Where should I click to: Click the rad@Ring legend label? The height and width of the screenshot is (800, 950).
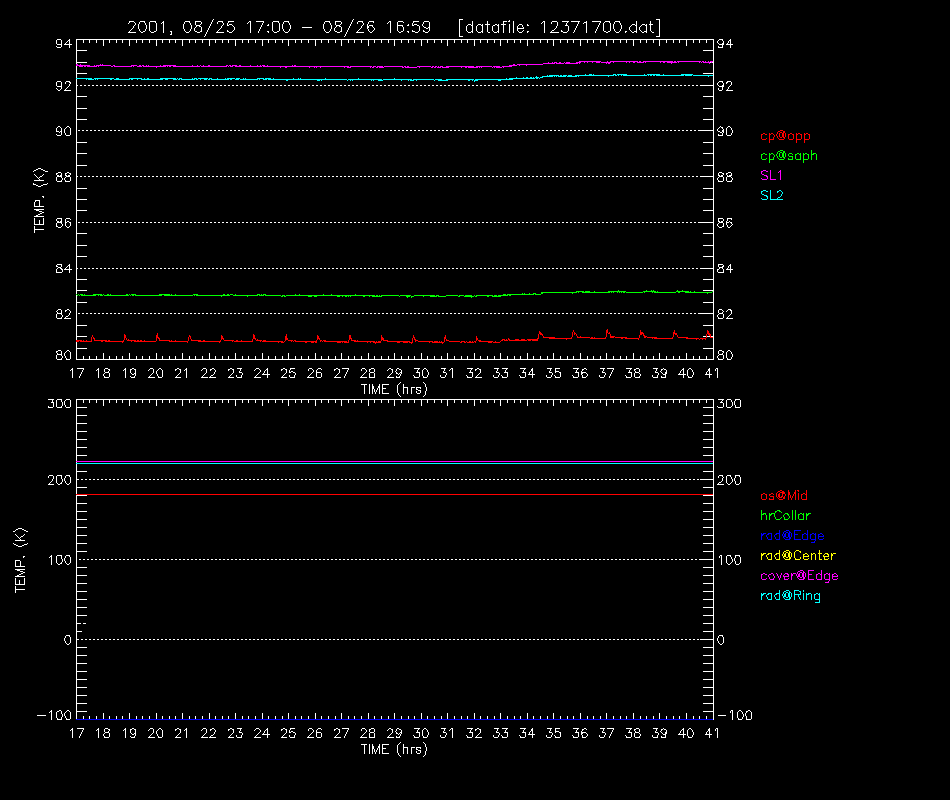[x=791, y=596]
